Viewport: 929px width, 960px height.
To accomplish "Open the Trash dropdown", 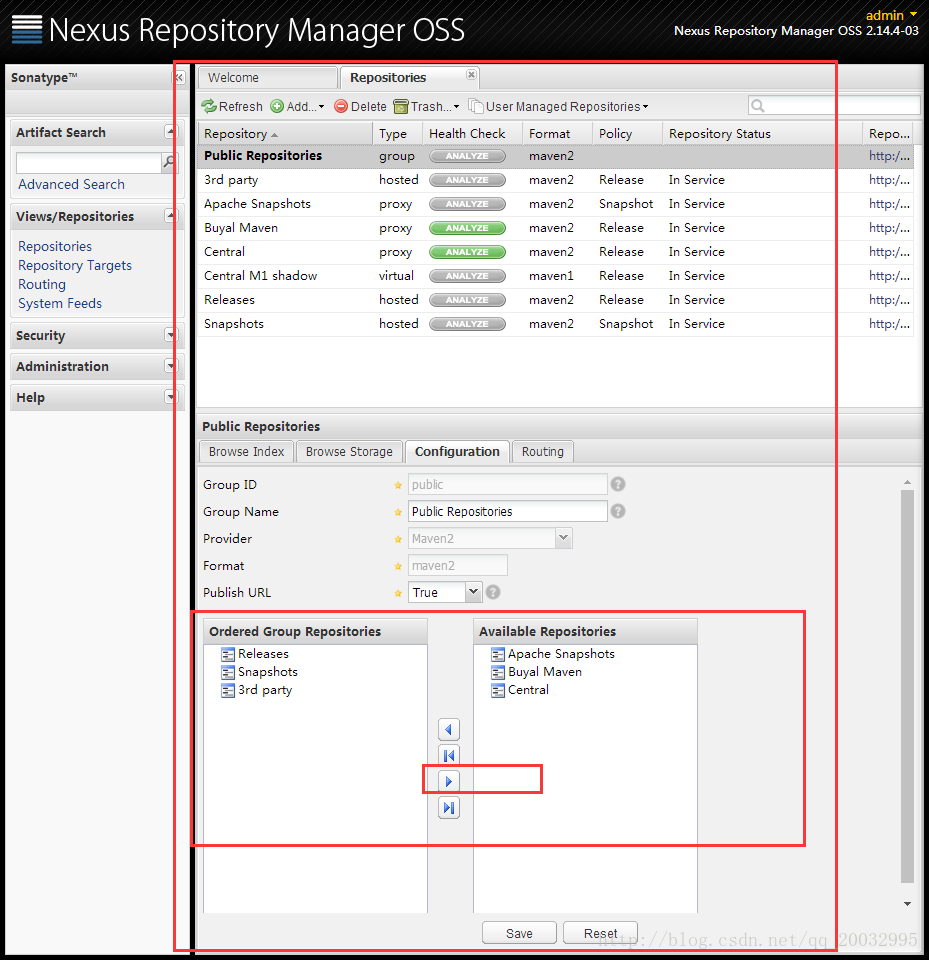I will click(x=426, y=107).
